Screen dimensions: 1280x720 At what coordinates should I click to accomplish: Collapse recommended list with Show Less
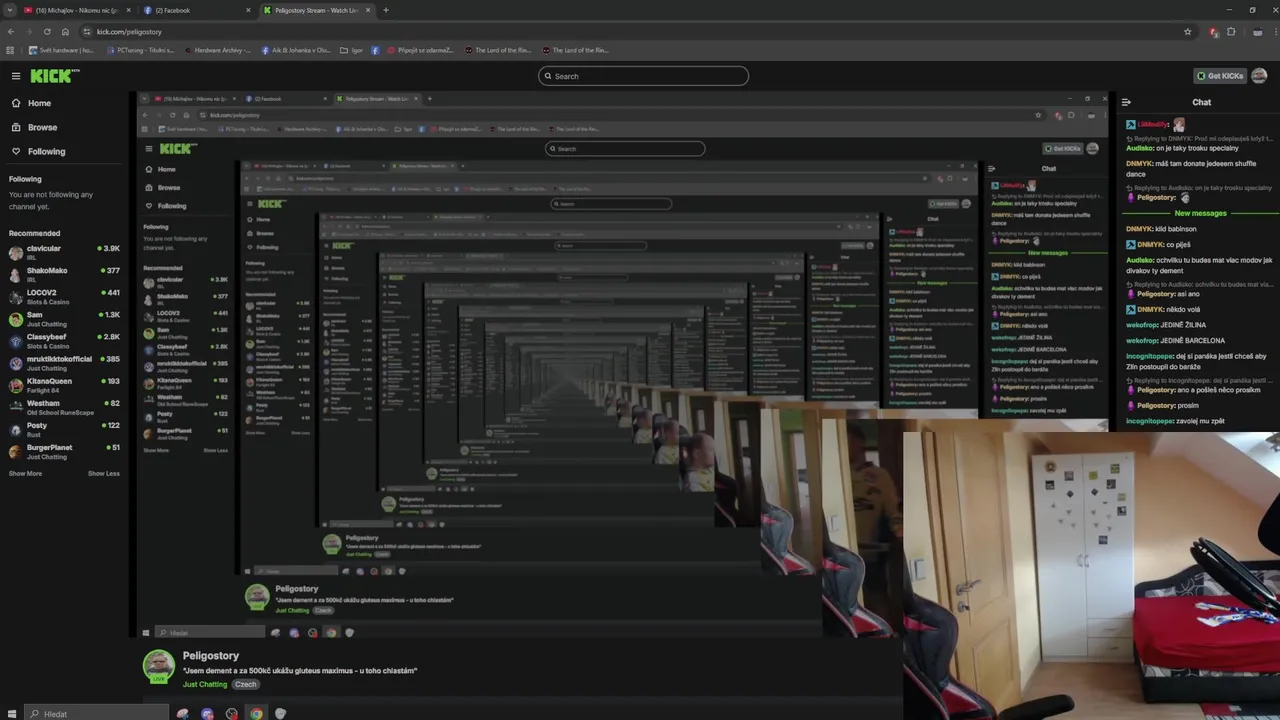point(104,473)
